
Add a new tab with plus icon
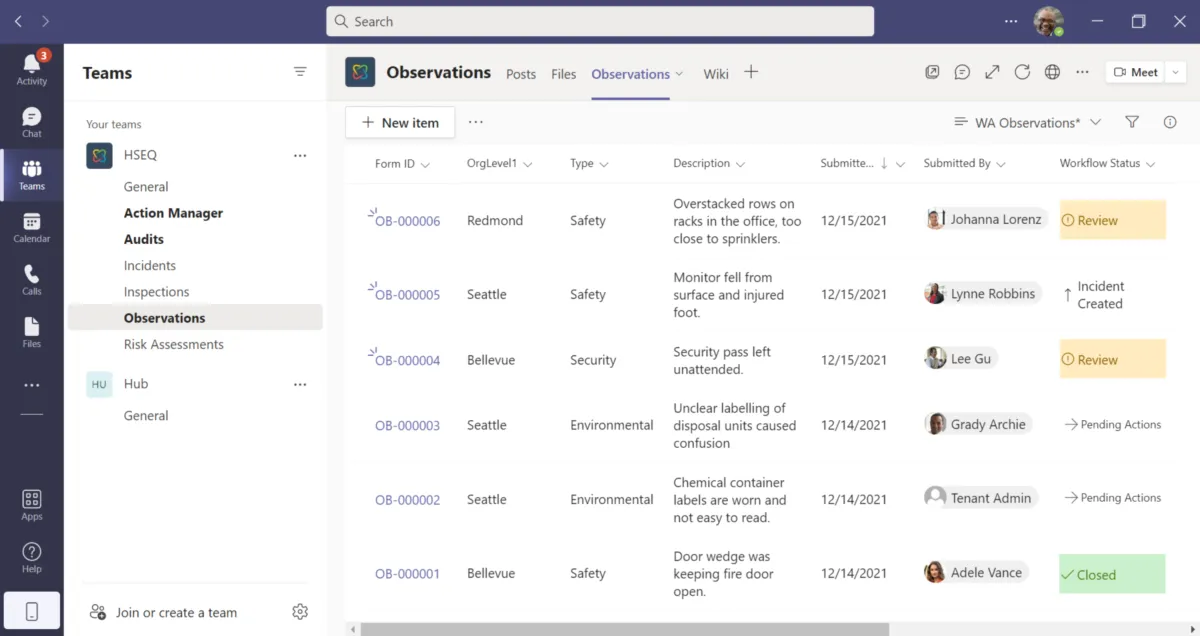tap(751, 72)
